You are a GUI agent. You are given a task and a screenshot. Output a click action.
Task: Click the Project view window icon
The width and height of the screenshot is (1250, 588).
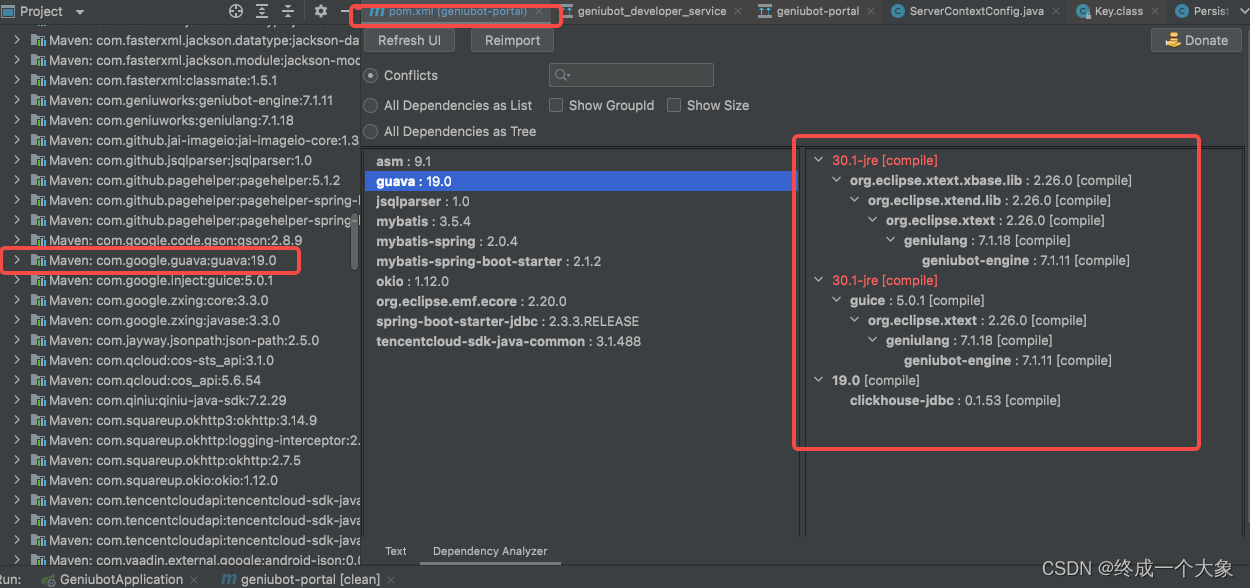(8, 11)
